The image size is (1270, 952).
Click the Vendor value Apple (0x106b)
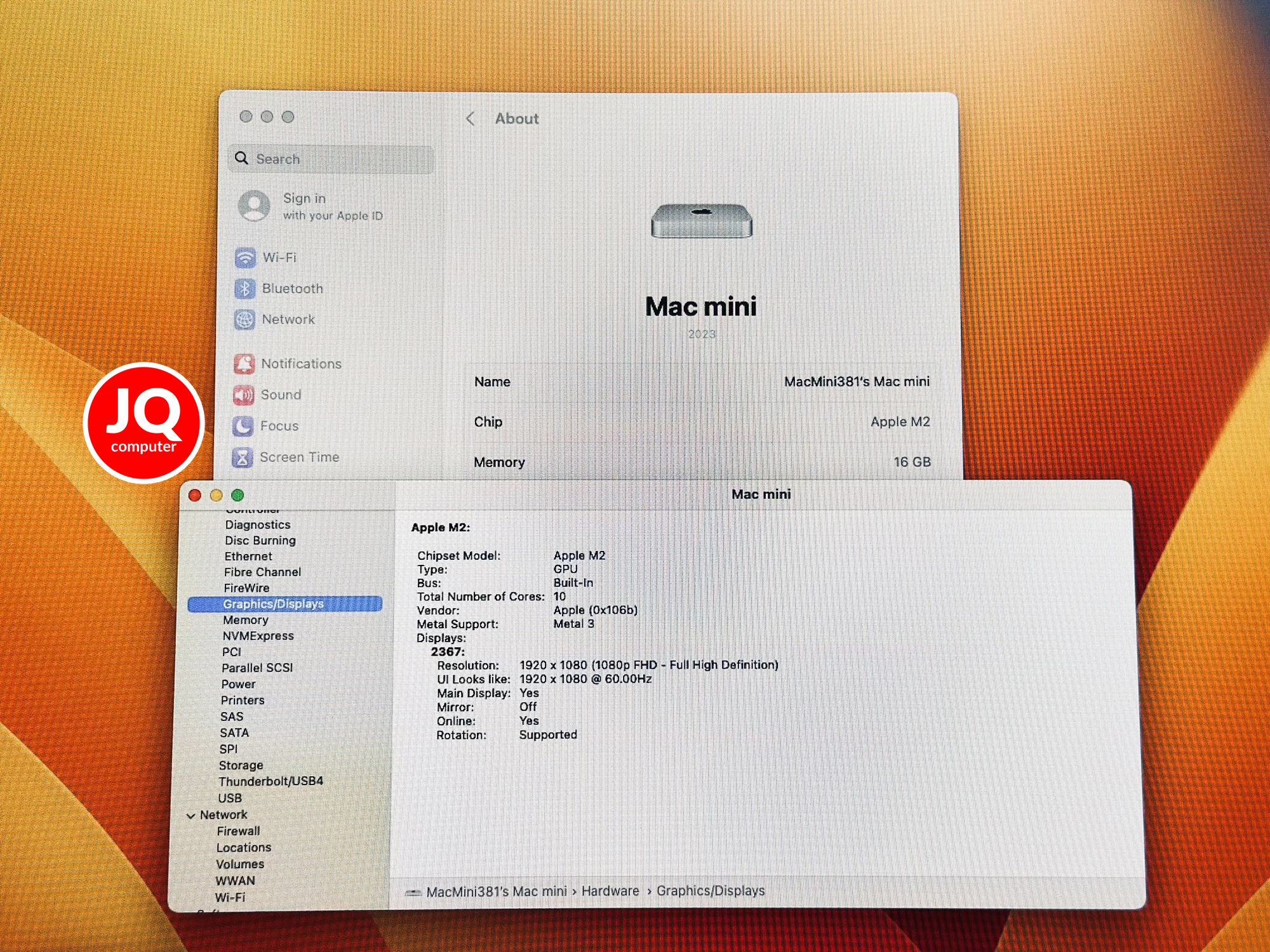[596, 610]
